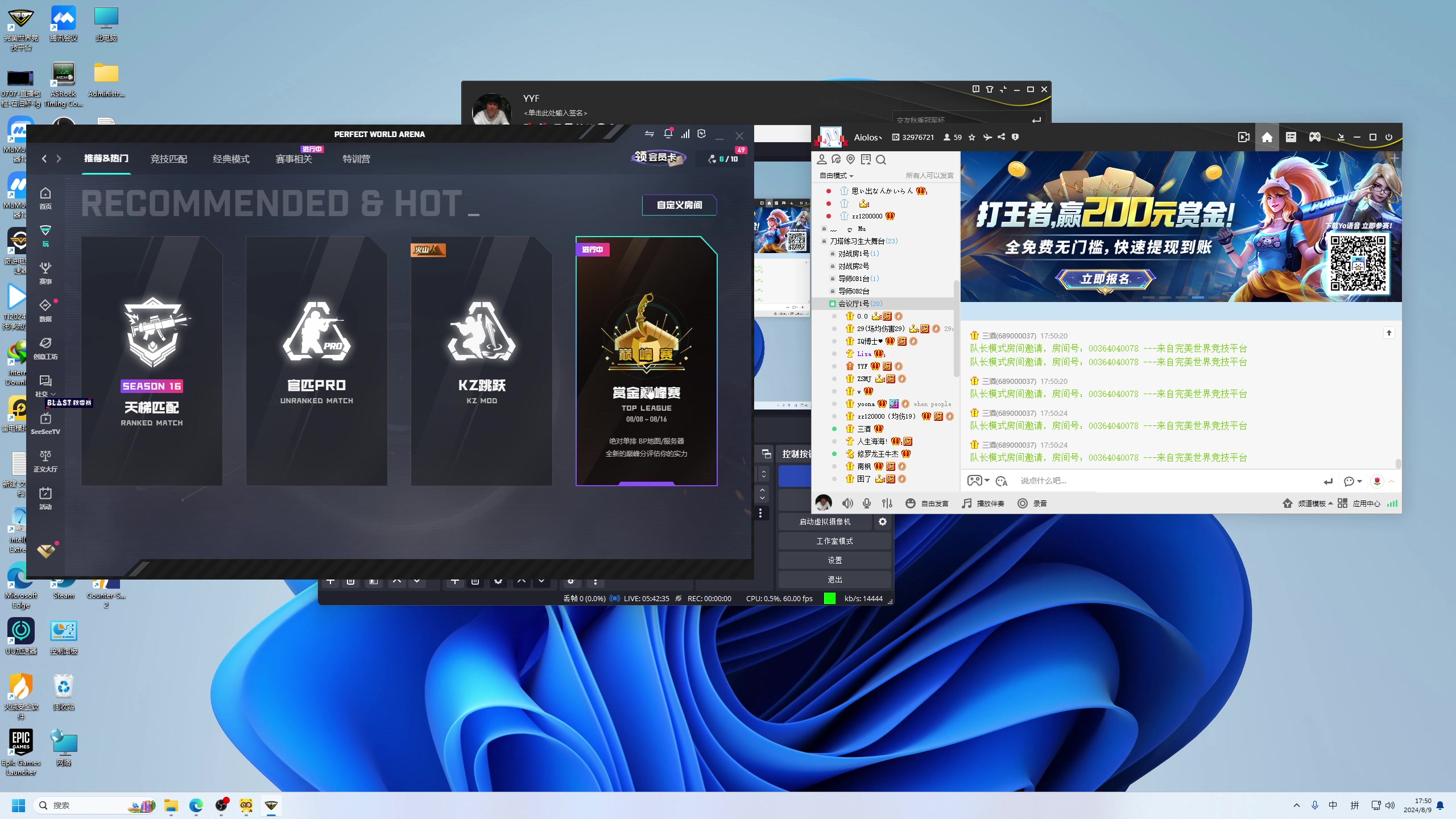Toggle 播放伴奏 accompaniment playback
The width and height of the screenshot is (1456, 819).
click(983, 503)
